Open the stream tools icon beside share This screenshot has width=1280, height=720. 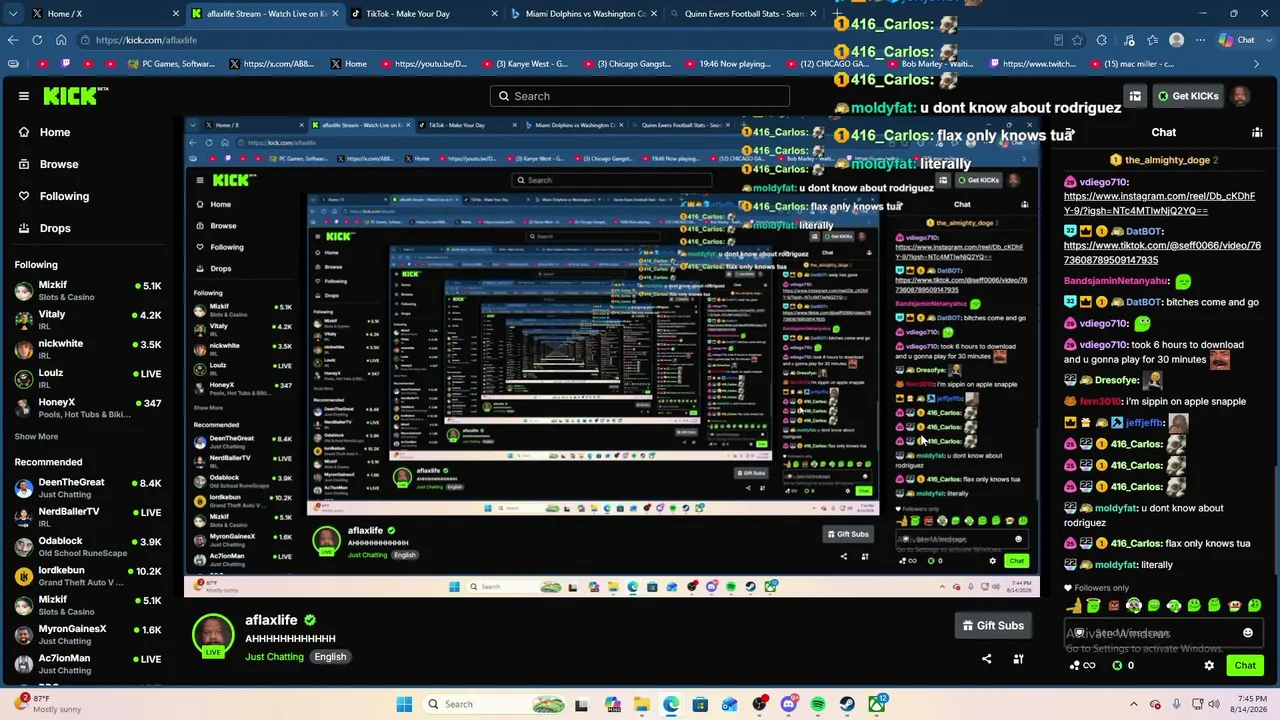[1019, 659]
